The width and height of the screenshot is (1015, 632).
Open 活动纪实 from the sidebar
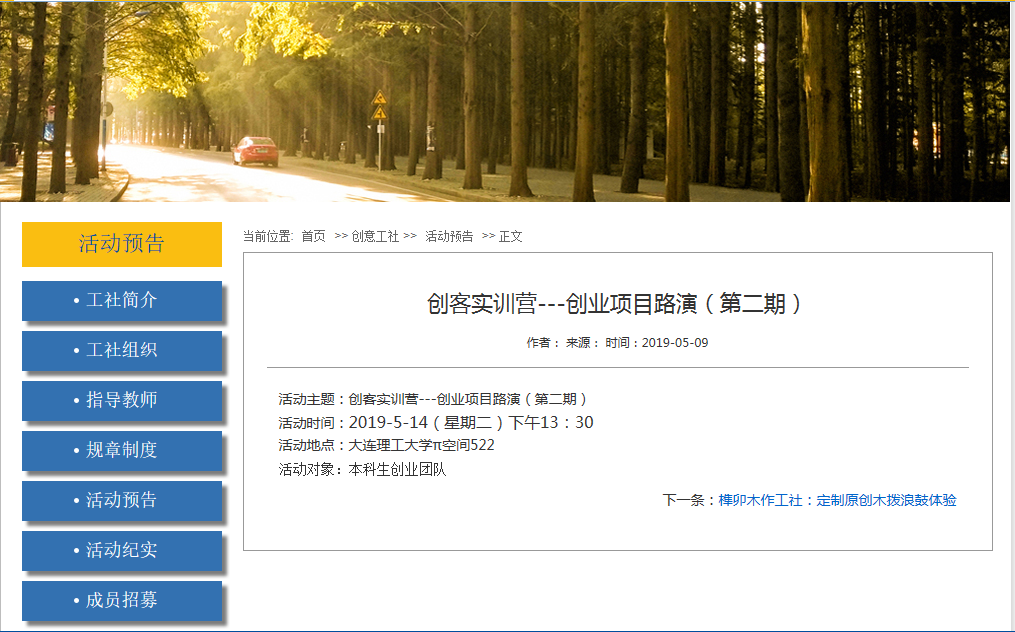(121, 550)
